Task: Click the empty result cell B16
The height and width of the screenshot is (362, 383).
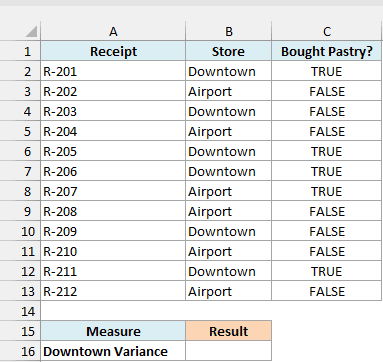Action: click(x=228, y=351)
